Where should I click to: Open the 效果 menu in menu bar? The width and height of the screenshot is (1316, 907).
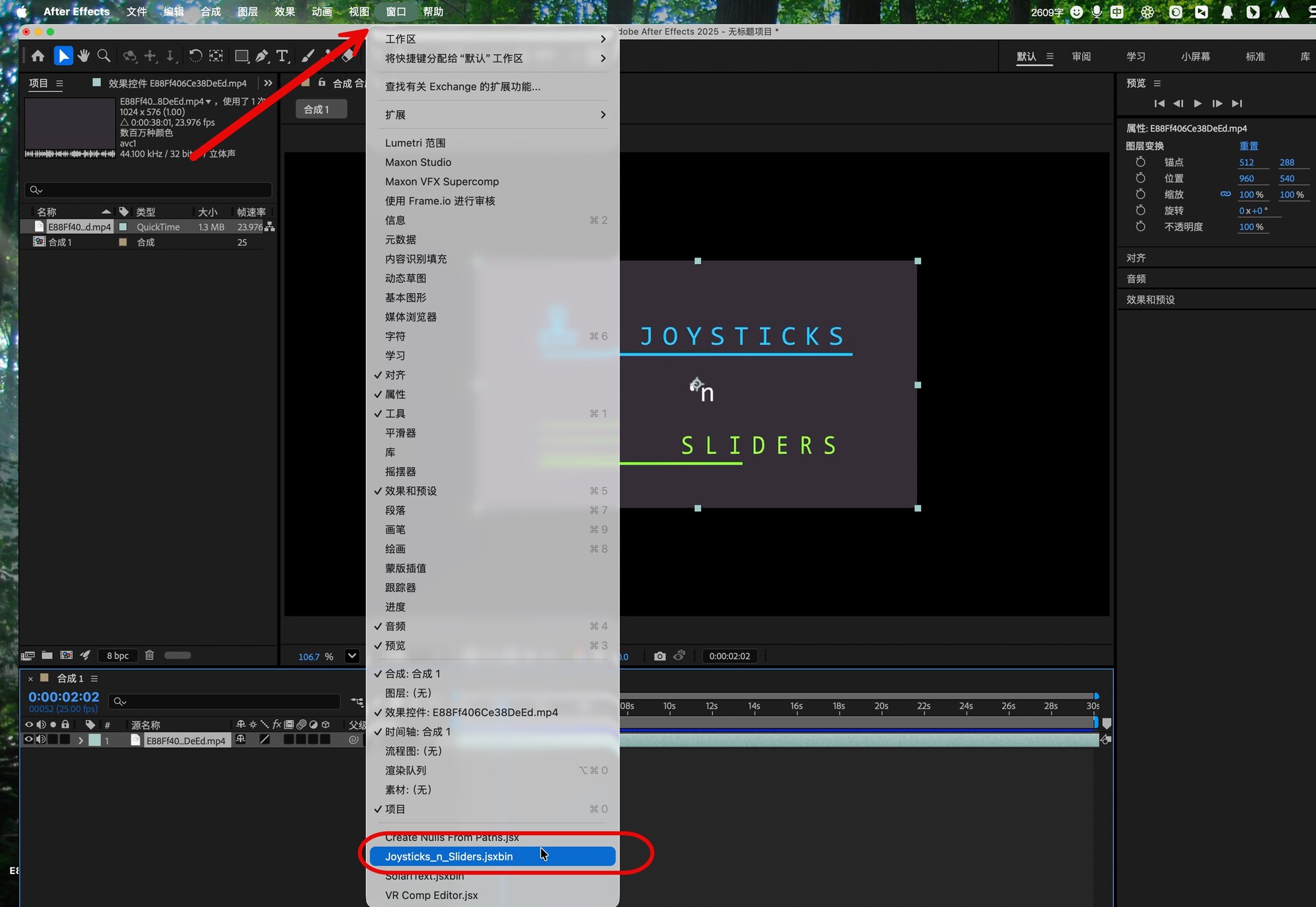284,12
